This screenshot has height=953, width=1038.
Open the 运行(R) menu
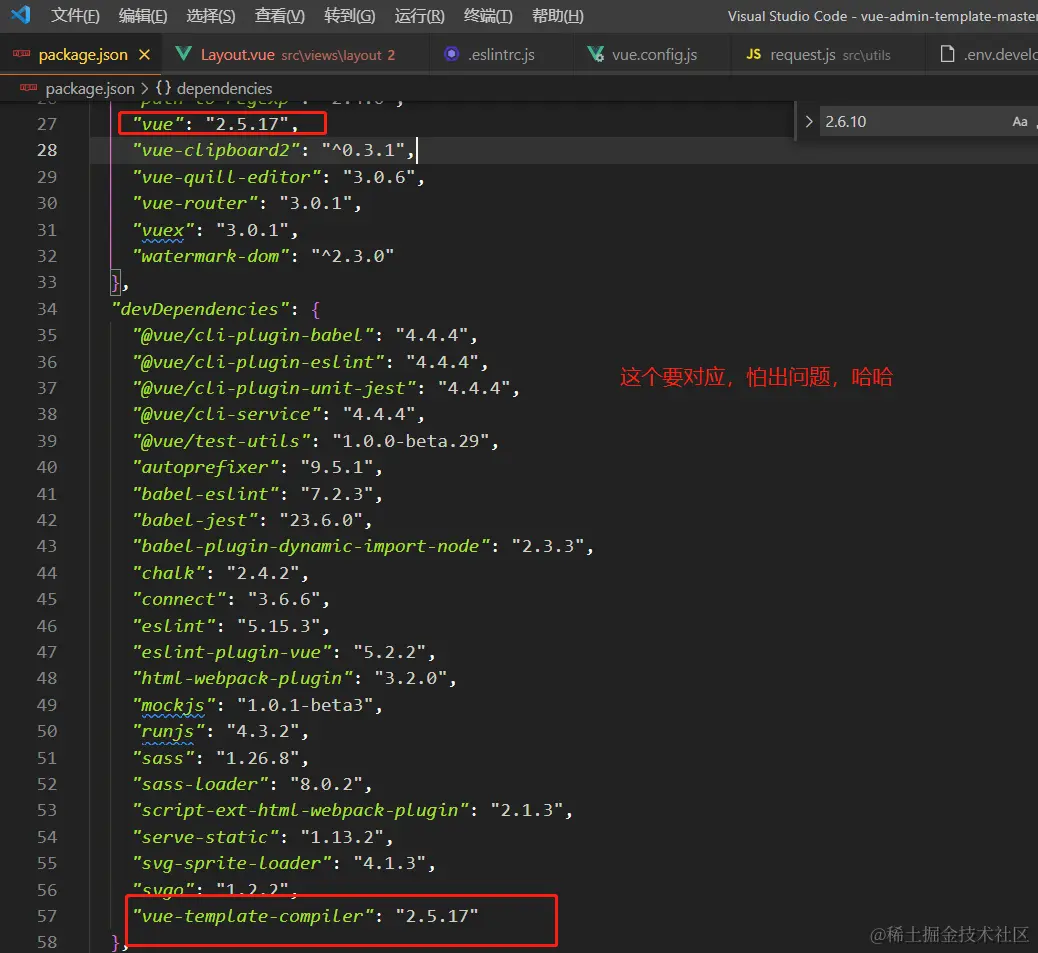click(x=420, y=16)
